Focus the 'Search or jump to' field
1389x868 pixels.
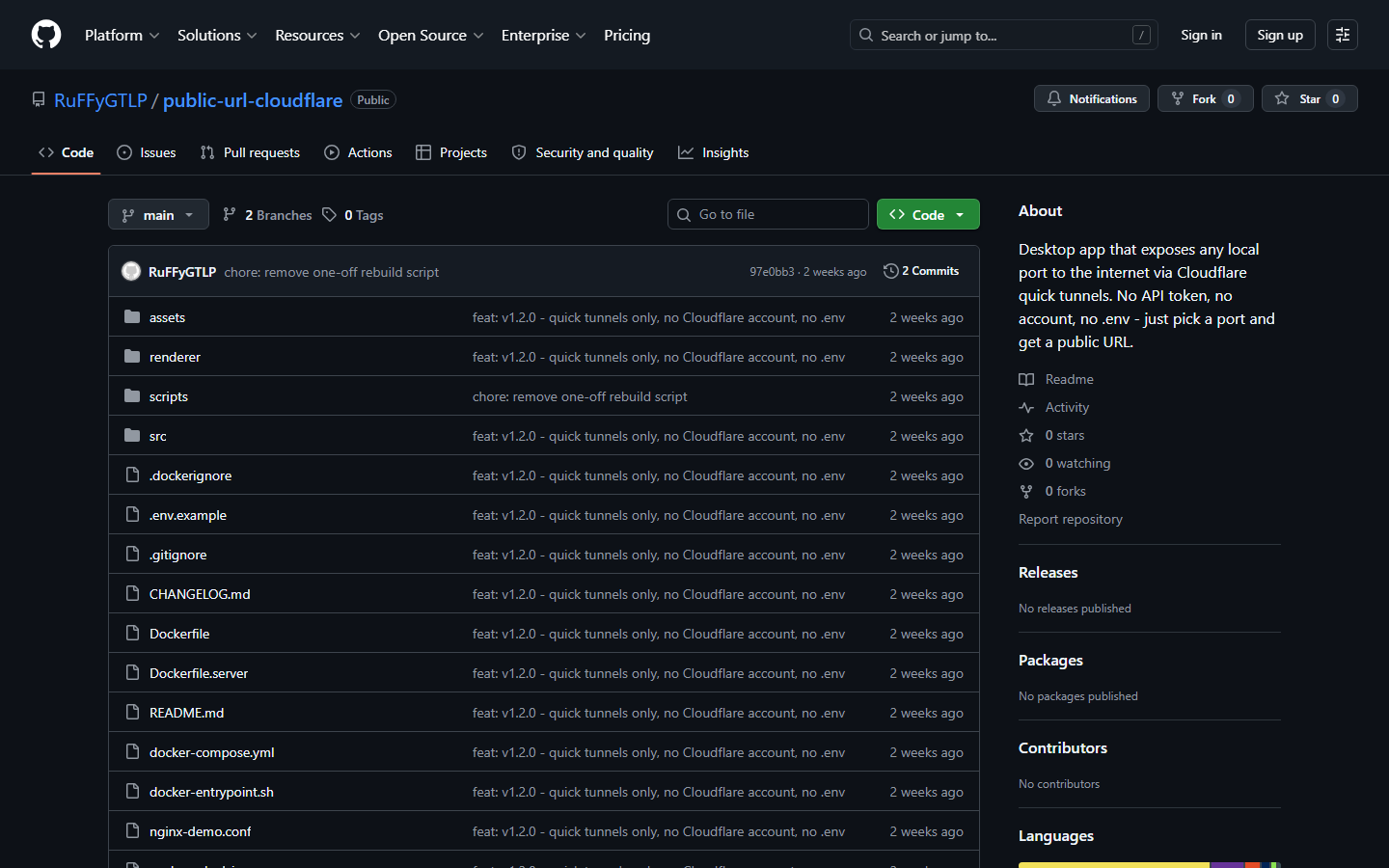coord(1003,35)
